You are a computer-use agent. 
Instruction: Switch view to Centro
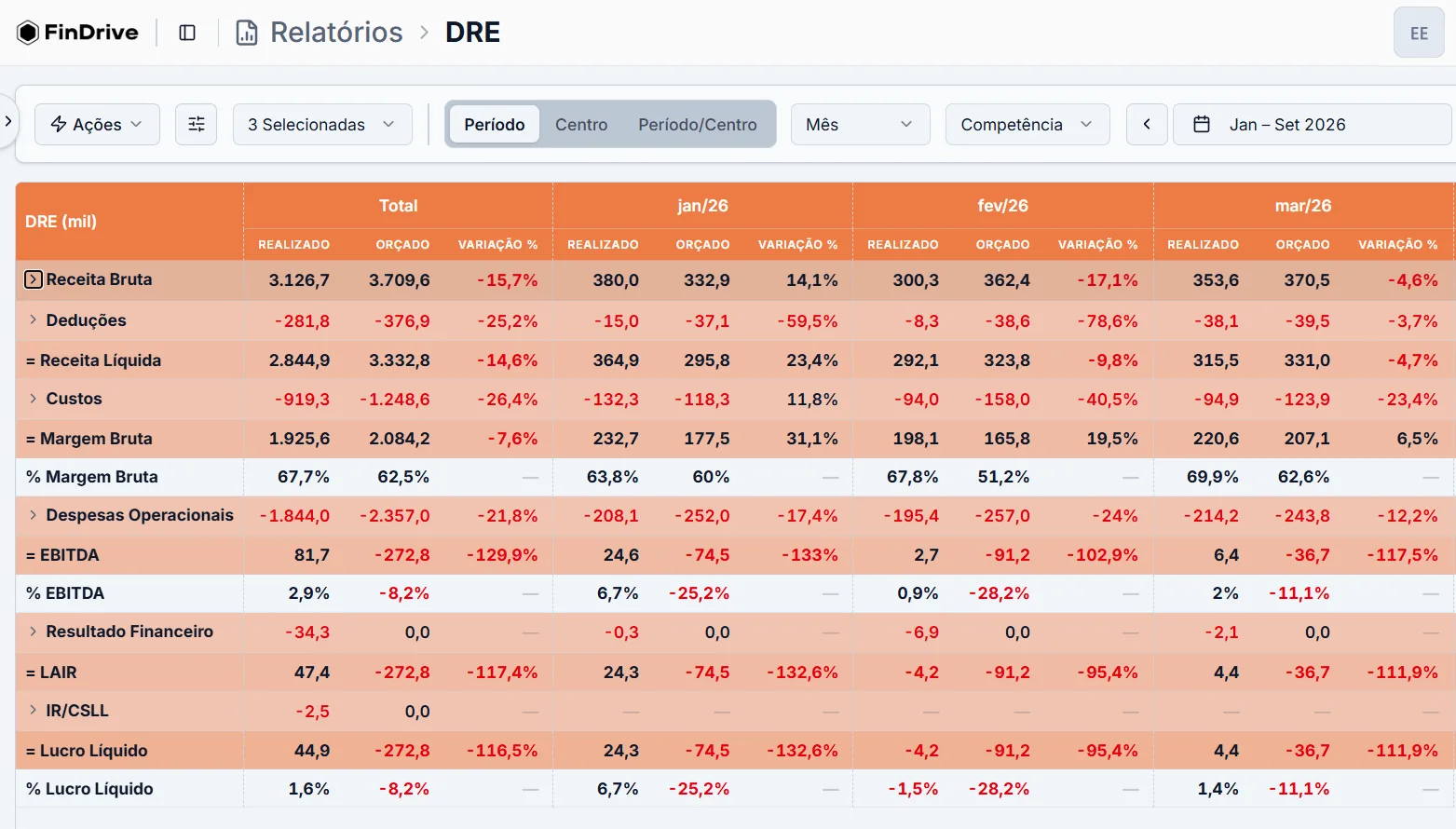pos(581,124)
